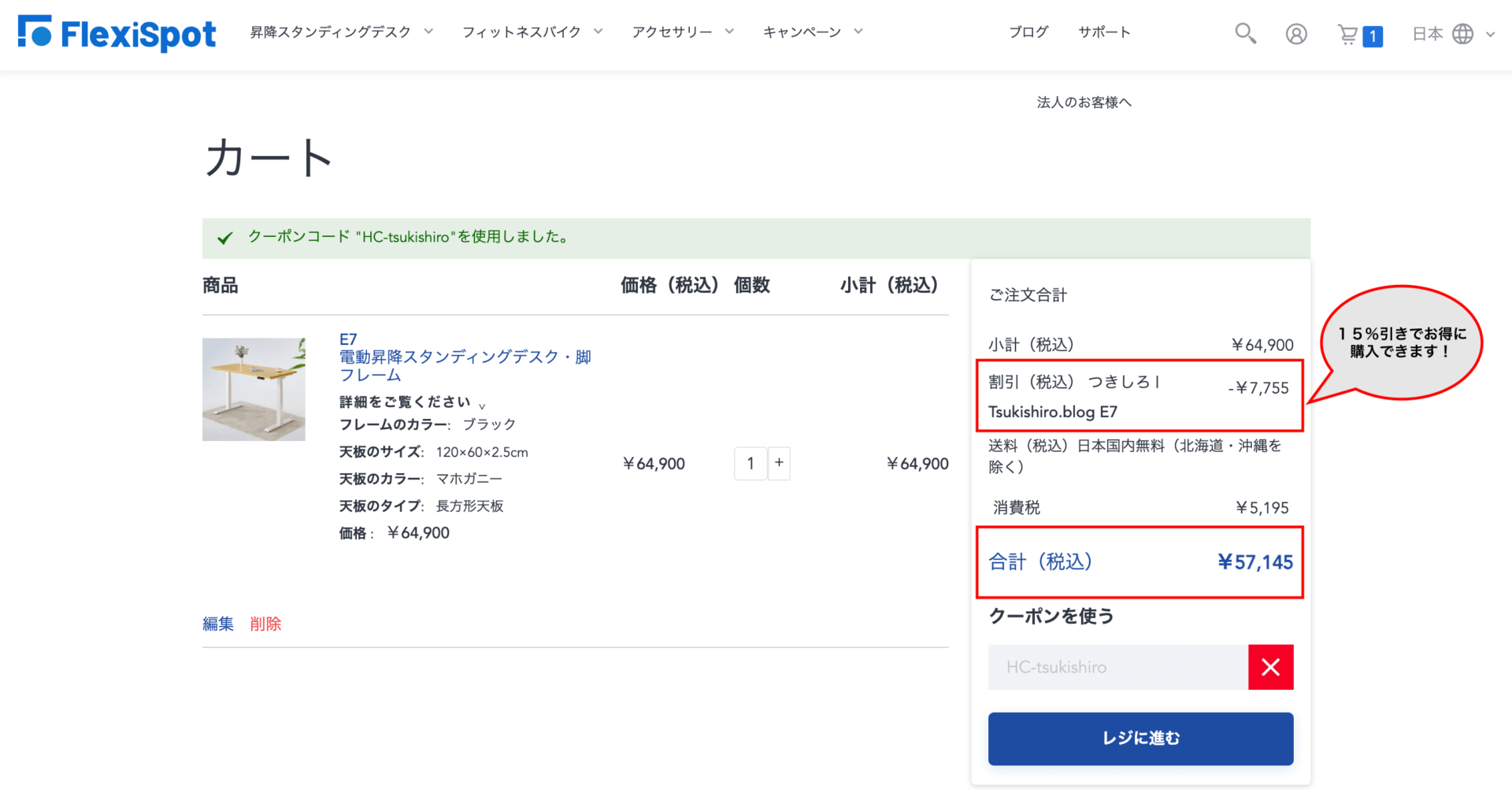Click the quantity field showing 1

[750, 463]
